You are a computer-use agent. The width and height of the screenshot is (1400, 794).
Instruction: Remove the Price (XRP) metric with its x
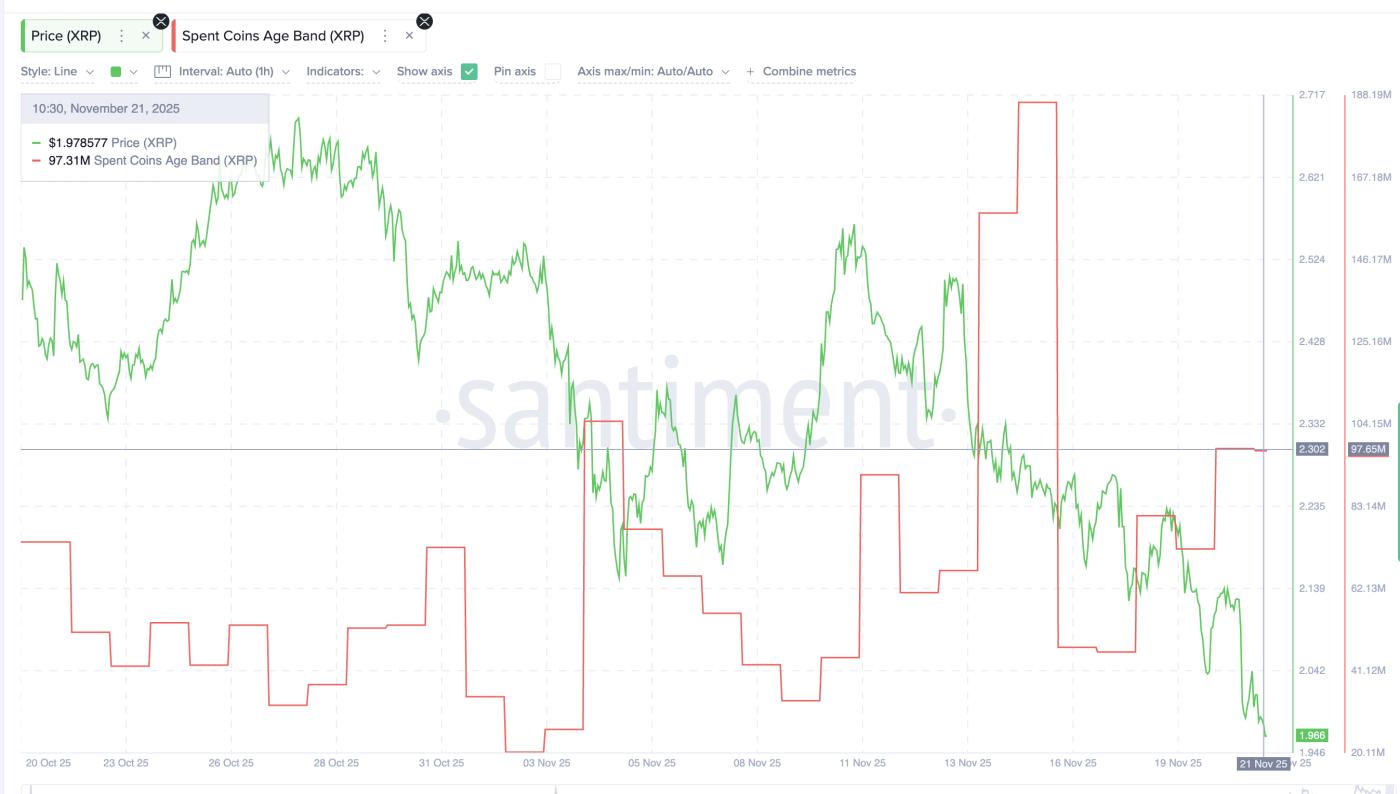tap(145, 36)
